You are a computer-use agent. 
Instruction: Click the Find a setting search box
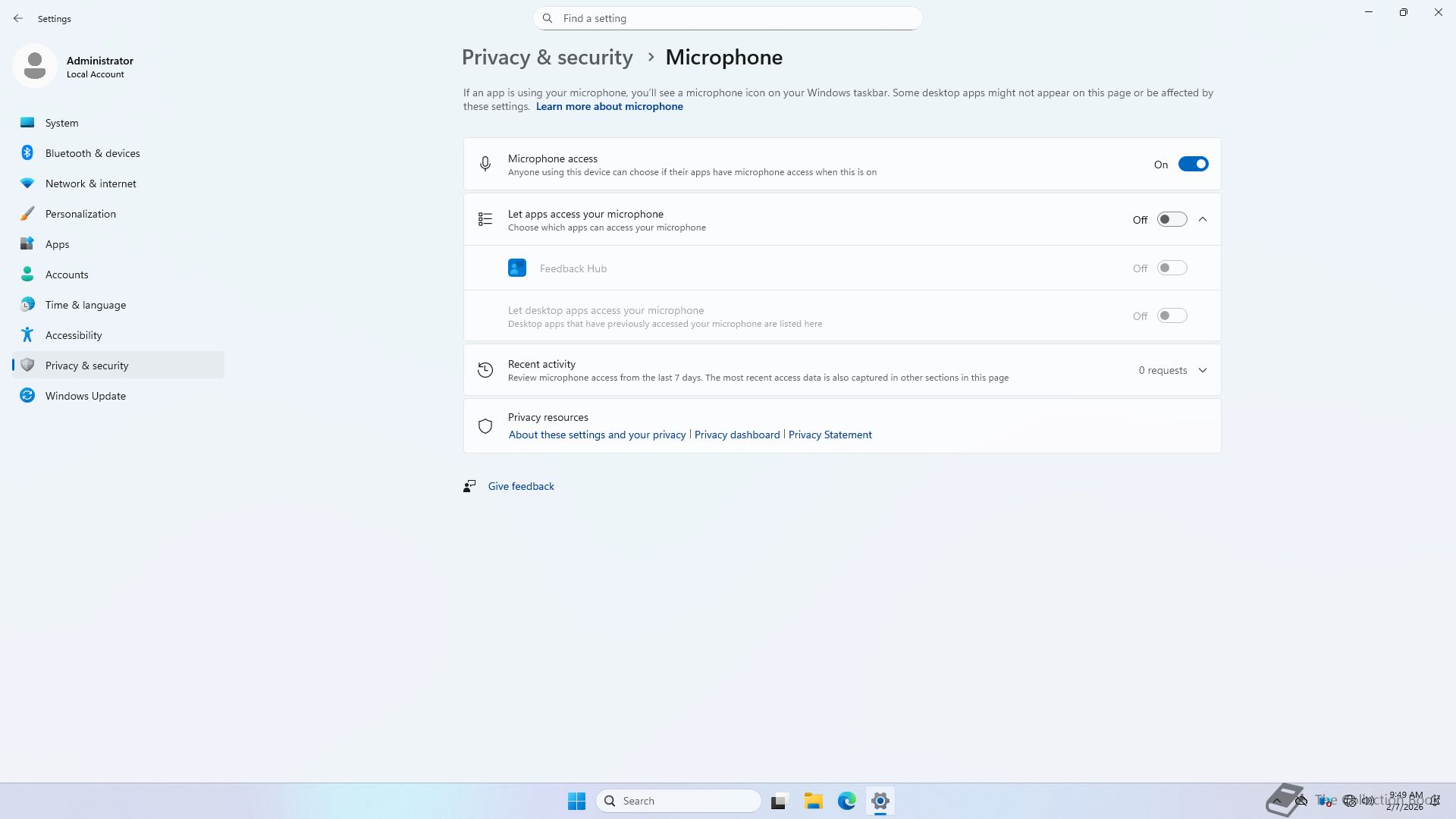pos(728,18)
